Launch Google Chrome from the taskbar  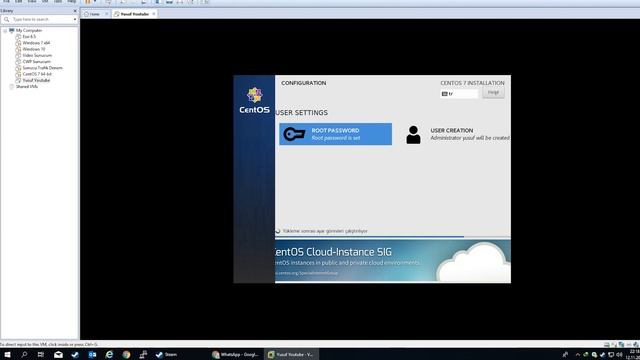[126, 354]
